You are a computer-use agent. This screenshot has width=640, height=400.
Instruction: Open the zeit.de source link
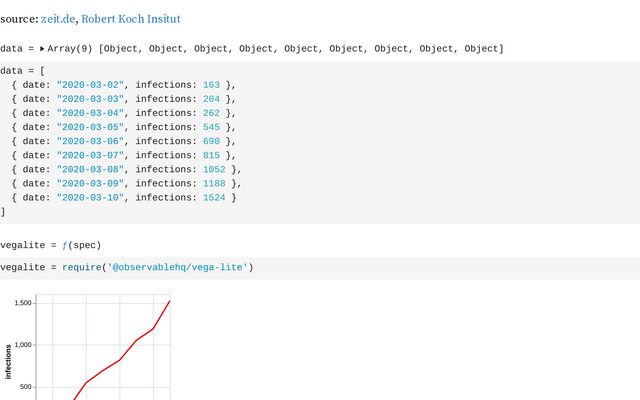pos(57,19)
